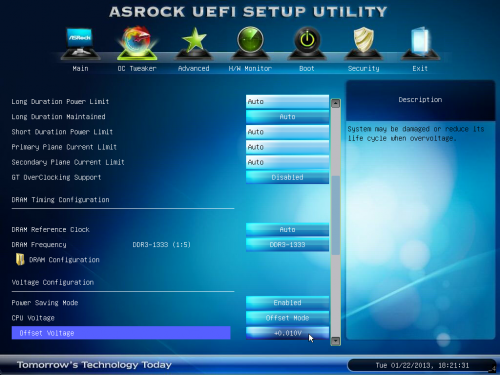Edit Long Duration Power Limit value field
This screenshot has width=500, height=375.
(x=287, y=102)
